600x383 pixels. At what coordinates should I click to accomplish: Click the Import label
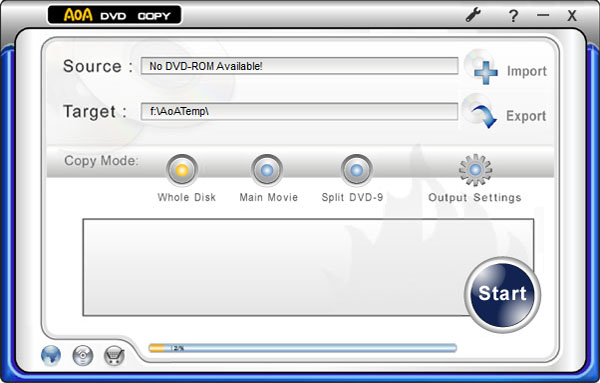[x=527, y=71]
